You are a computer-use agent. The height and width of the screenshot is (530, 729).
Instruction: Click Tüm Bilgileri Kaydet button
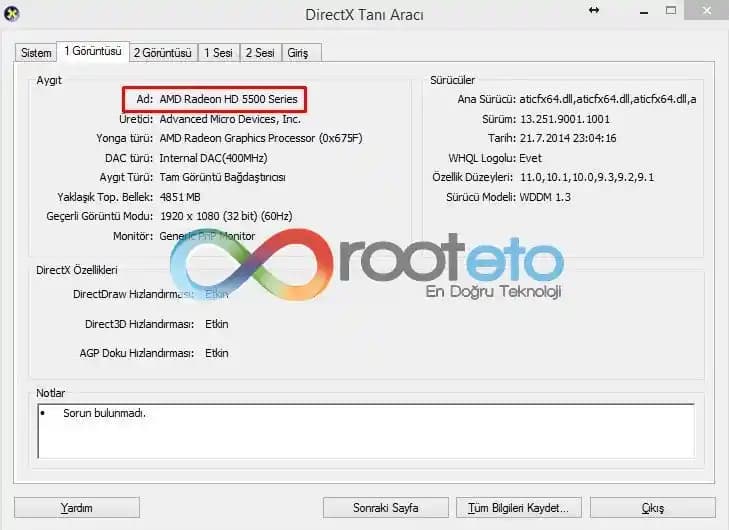click(518, 508)
